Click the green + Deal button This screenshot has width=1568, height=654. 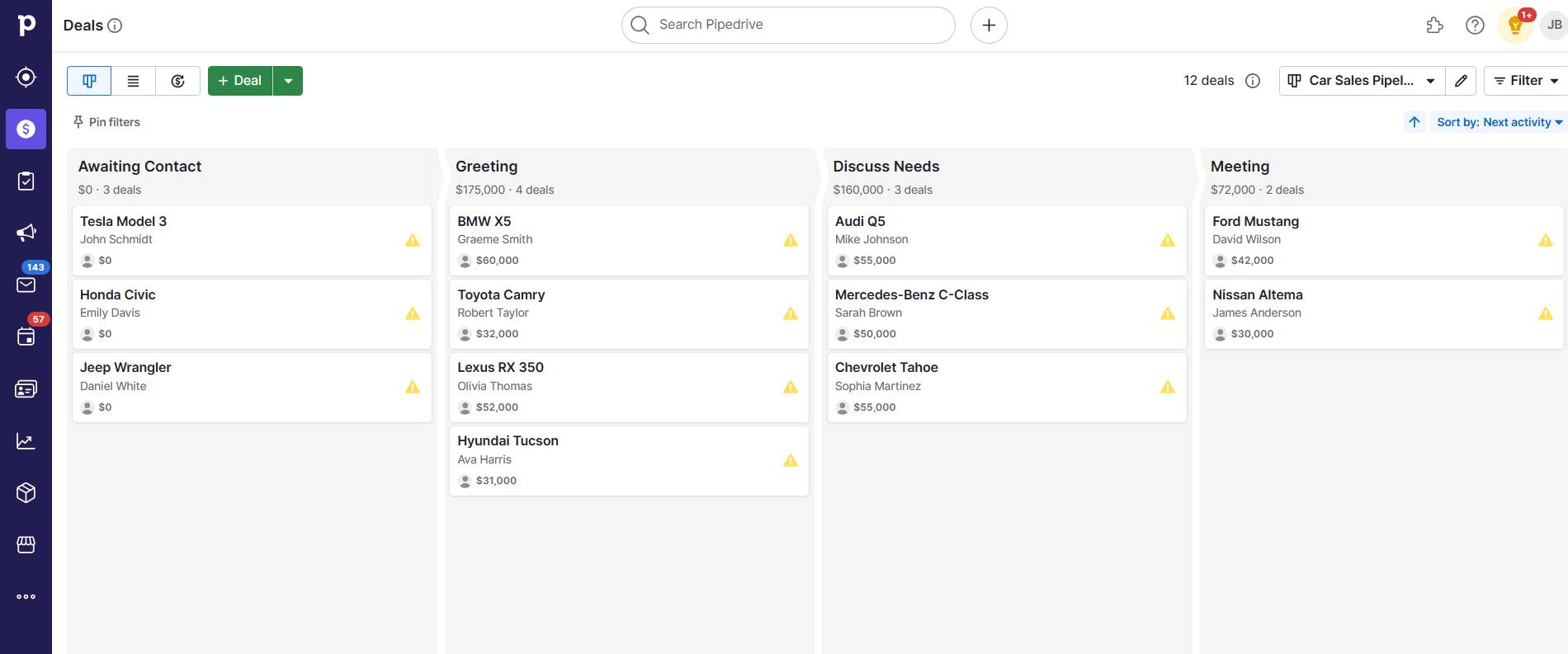click(240, 81)
